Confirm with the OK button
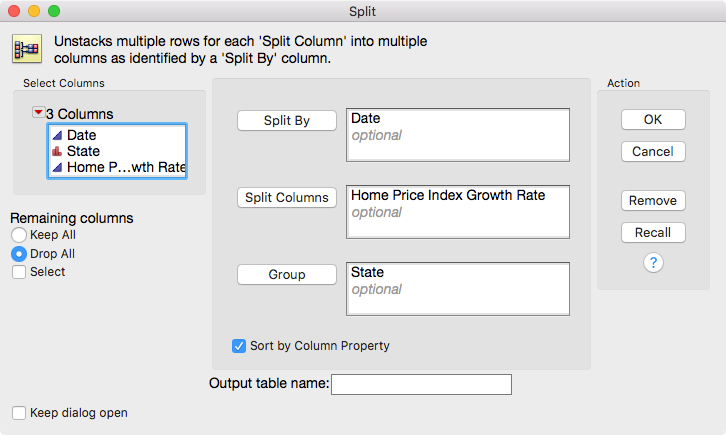This screenshot has width=726, height=435. coord(653,119)
